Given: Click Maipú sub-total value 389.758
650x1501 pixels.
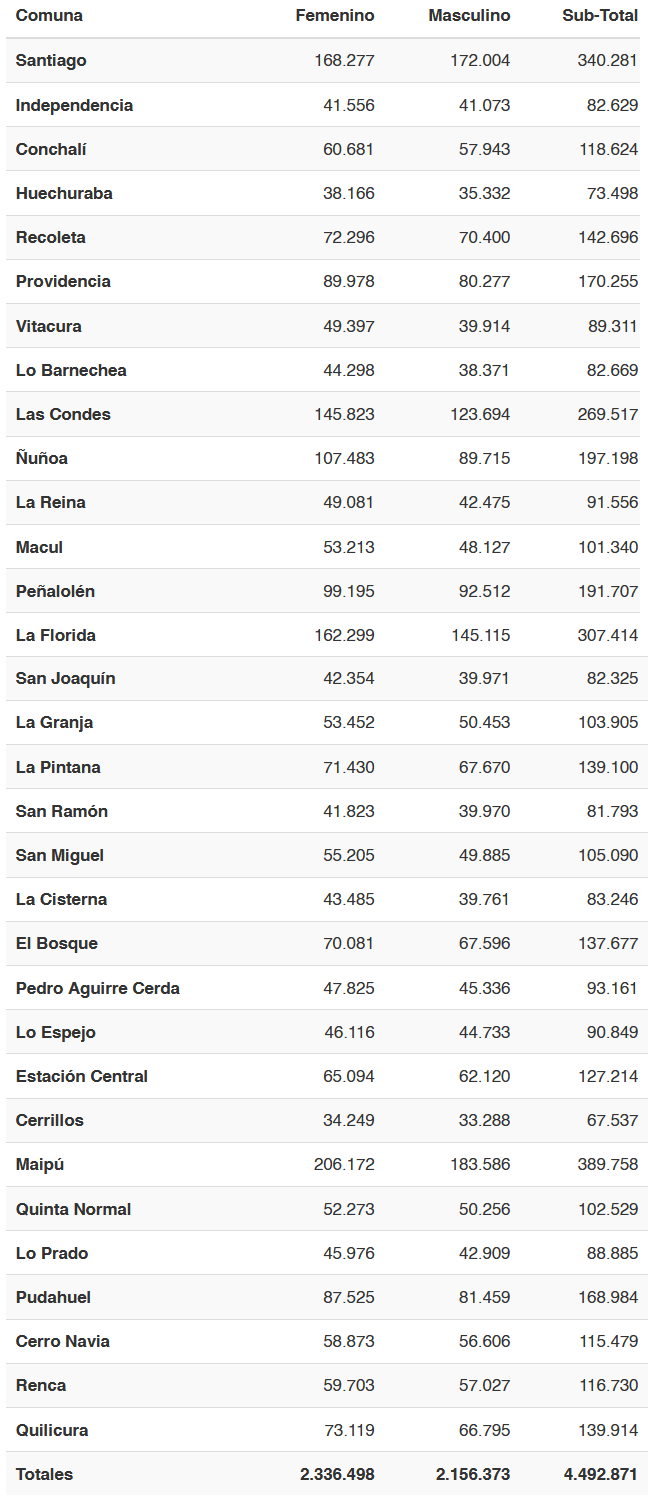Looking at the screenshot, I should (607, 1164).
